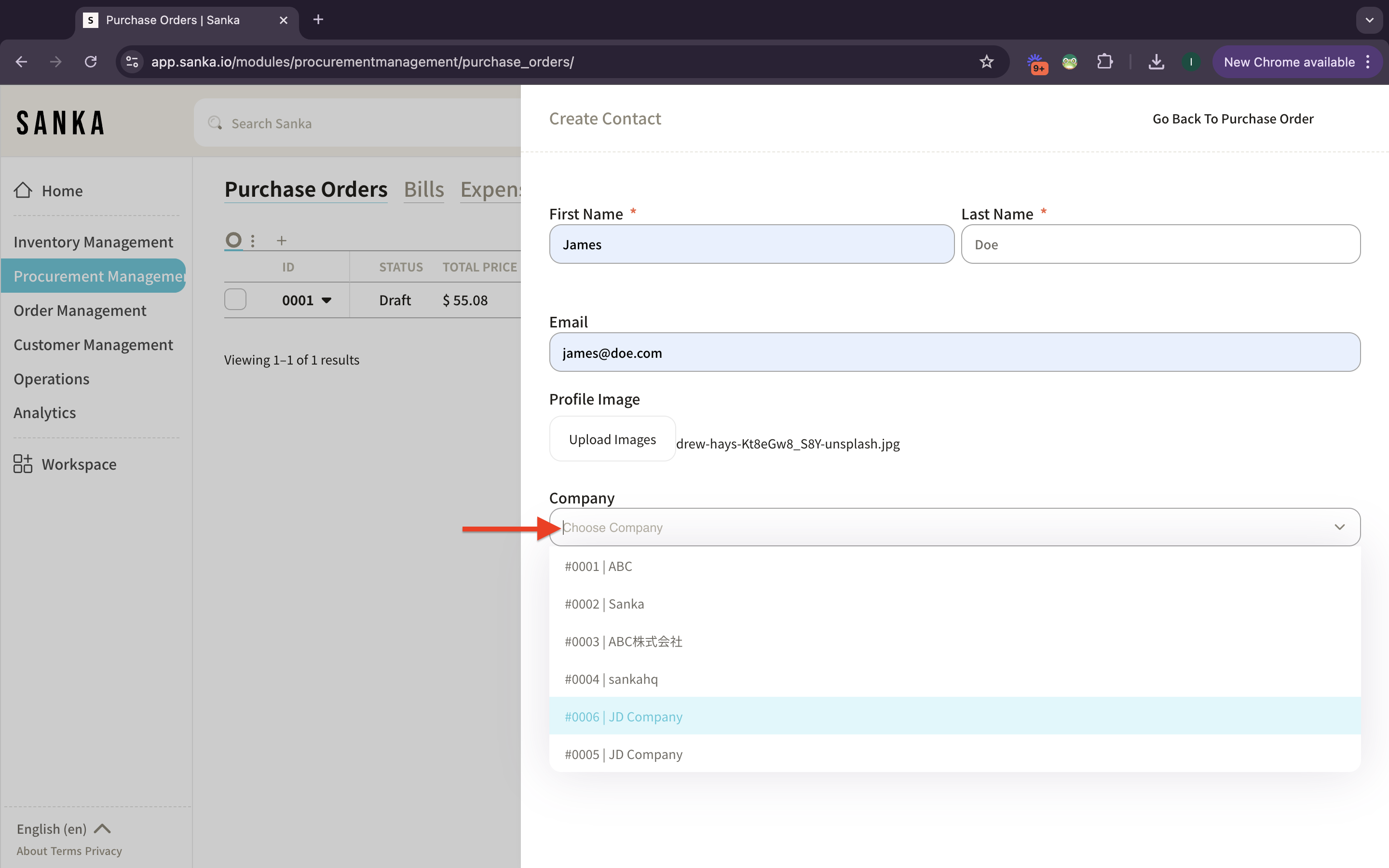The width and height of the screenshot is (1389, 868).
Task: Click the Upload Images button
Action: [x=612, y=439]
